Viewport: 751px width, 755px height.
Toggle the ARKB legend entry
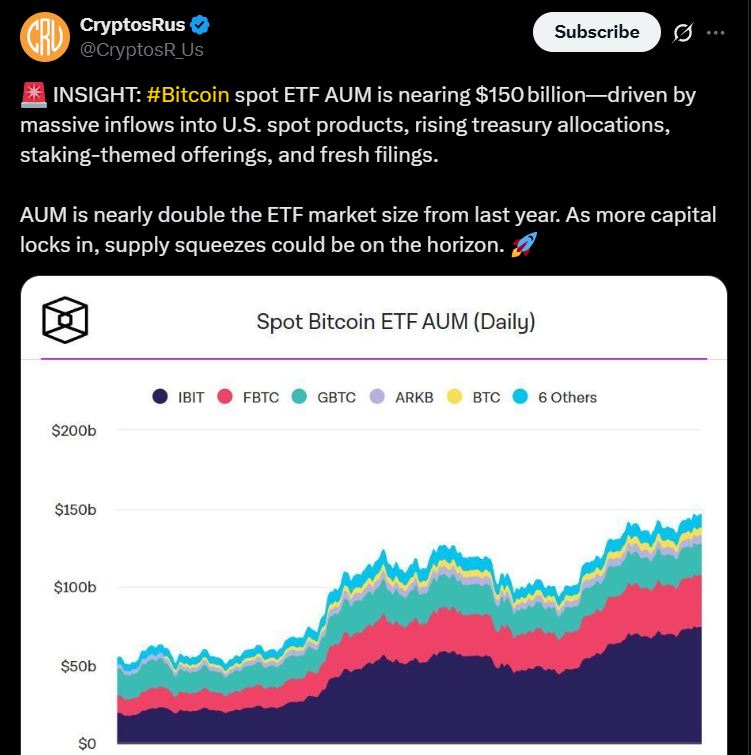click(x=404, y=397)
